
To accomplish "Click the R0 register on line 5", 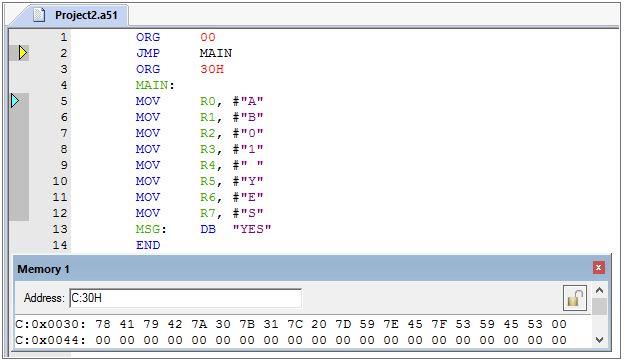I will tap(208, 101).
